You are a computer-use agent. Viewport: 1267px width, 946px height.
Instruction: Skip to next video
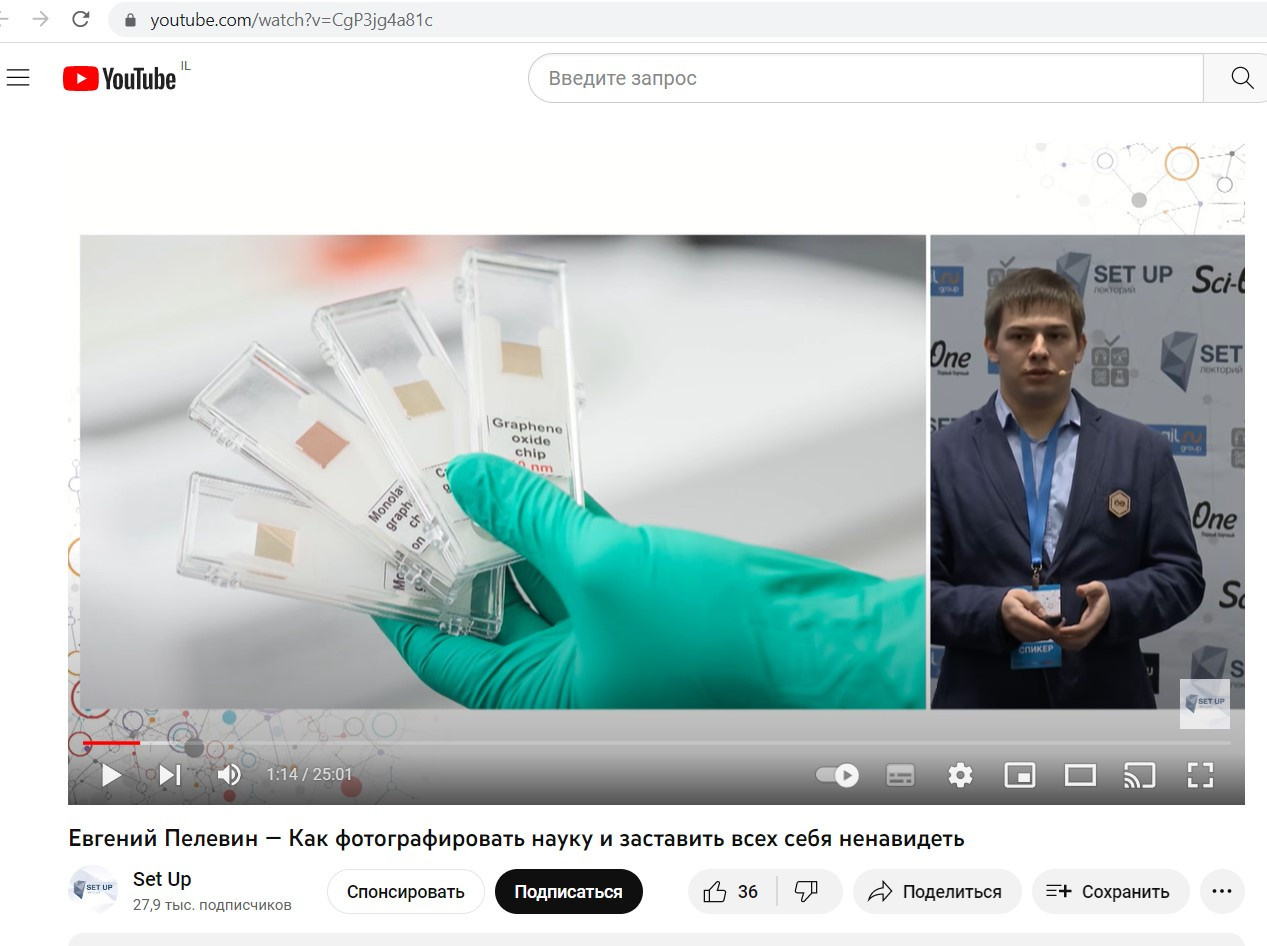click(170, 775)
